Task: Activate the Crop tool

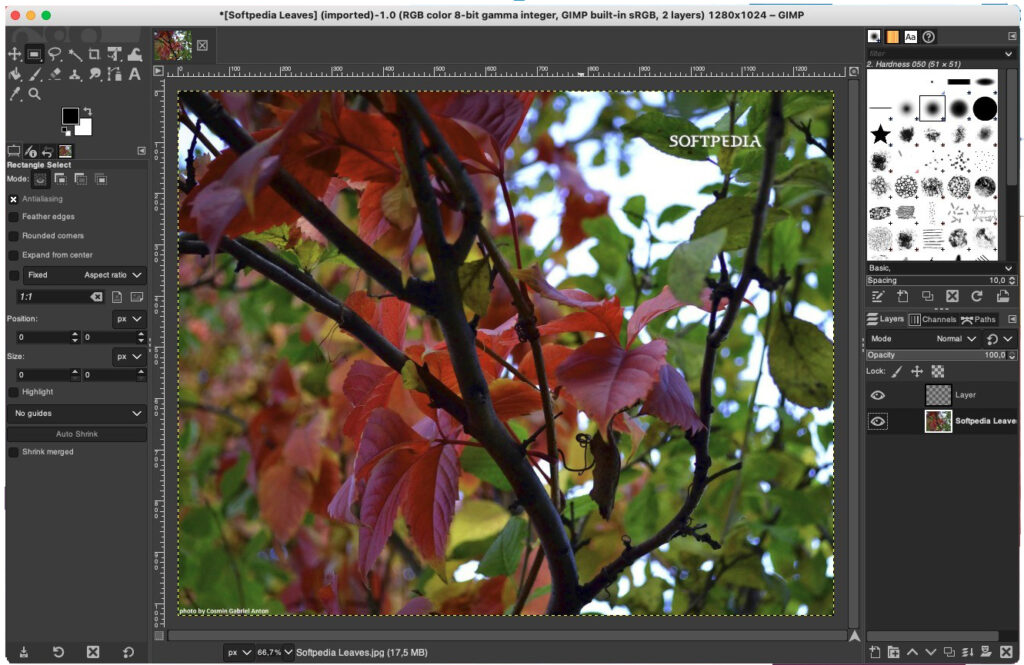Action: coord(94,54)
